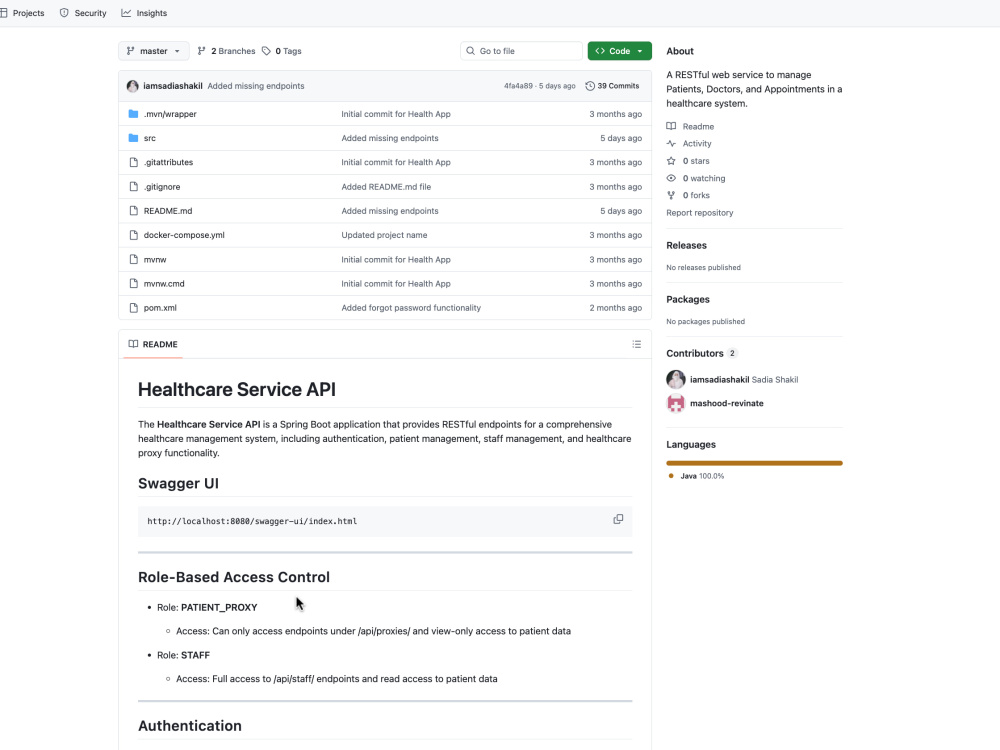Select the README tab
Image resolution: width=1000 pixels, height=750 pixels.
[x=153, y=344]
